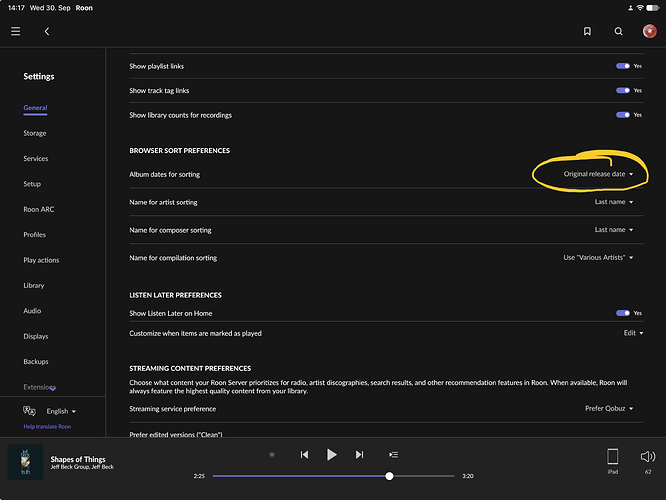Select the iPad output zone icon

click(x=612, y=457)
